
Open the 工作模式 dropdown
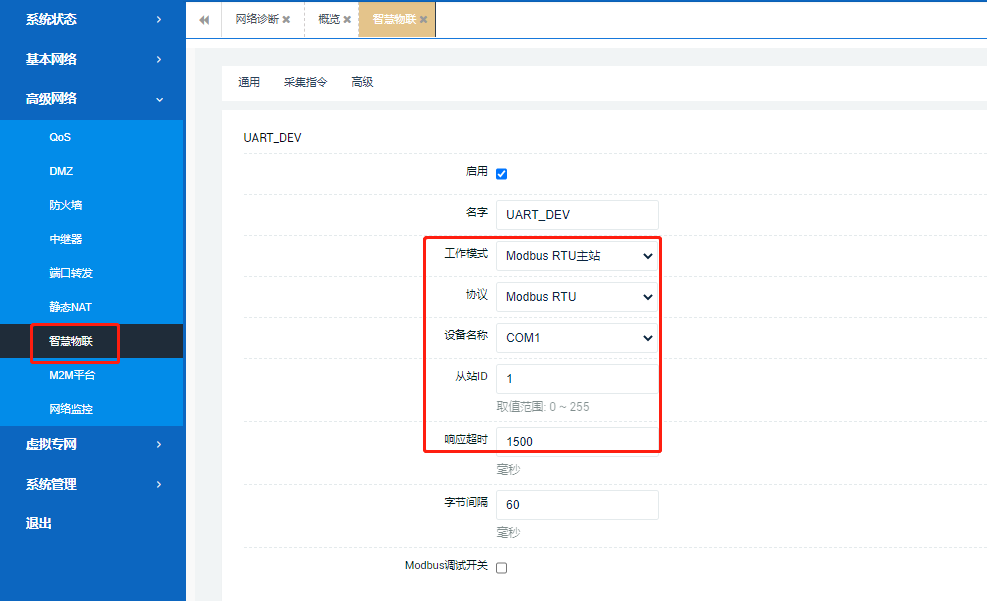pyautogui.click(x=577, y=255)
